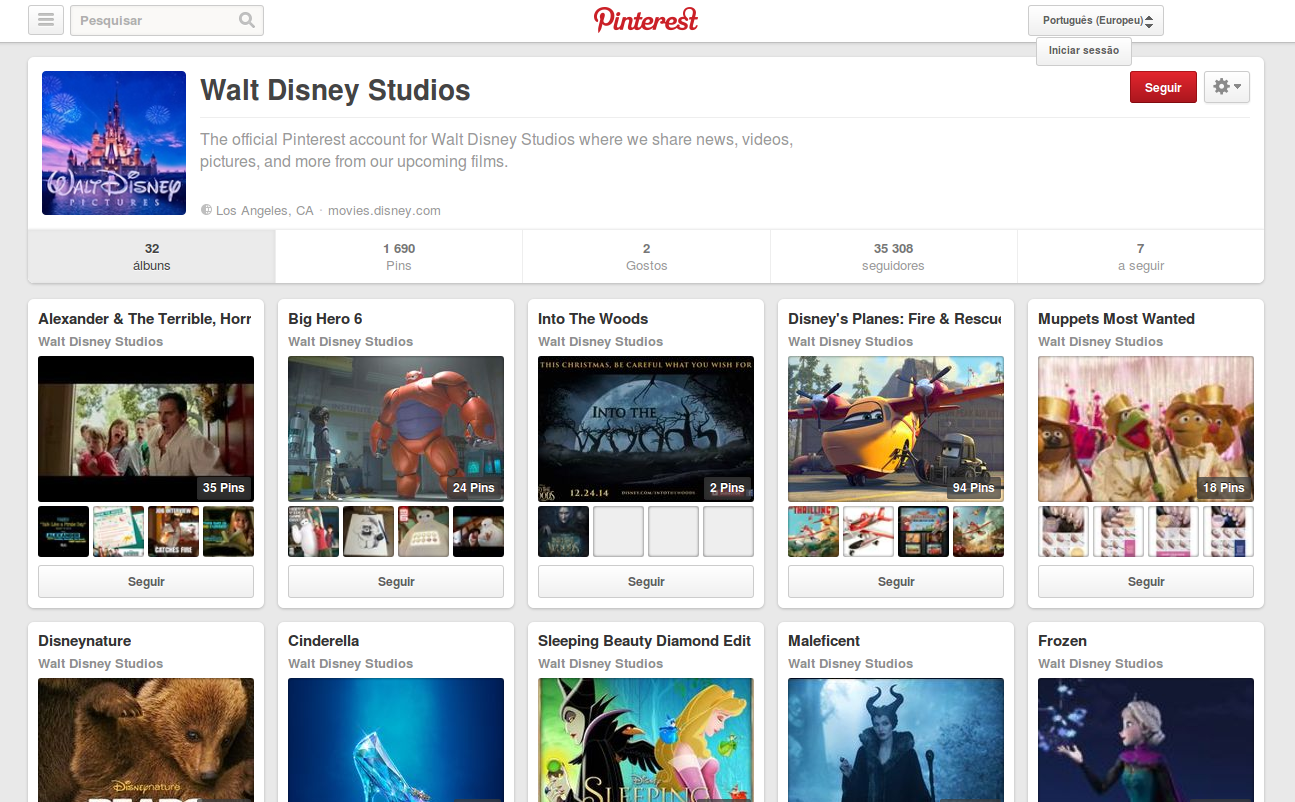Open the Português (Europeu) language selector
1295x802 pixels.
[1096, 20]
